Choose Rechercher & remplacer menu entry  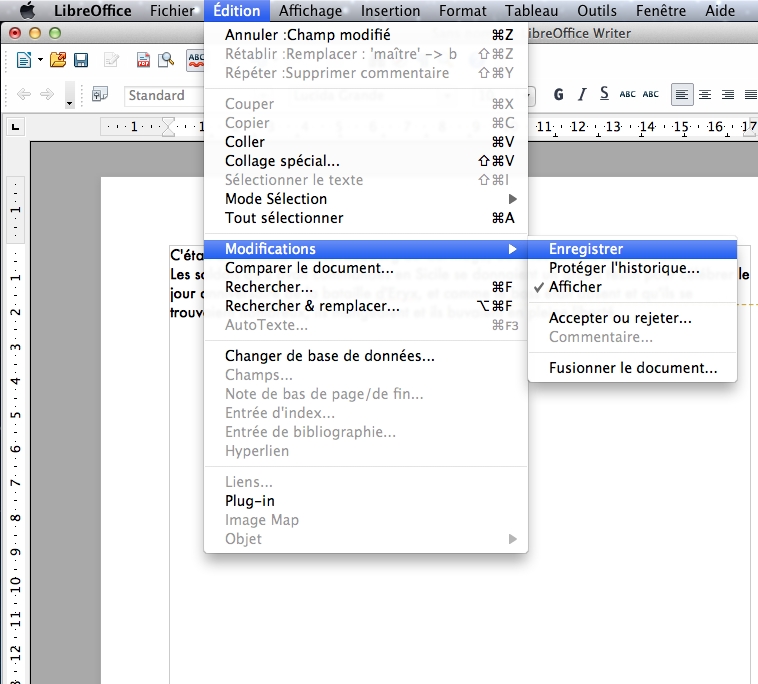pos(312,306)
